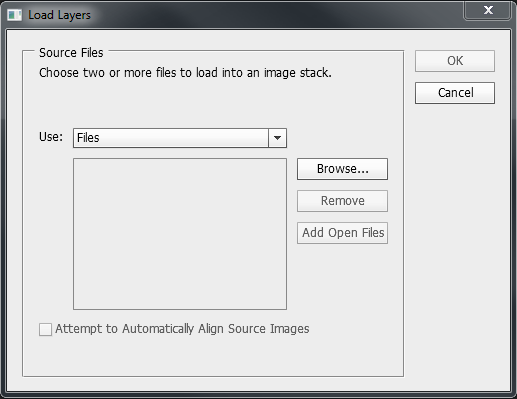Click the Load Layers title text
Image resolution: width=517 pixels, height=399 pixels.
[x=59, y=15]
